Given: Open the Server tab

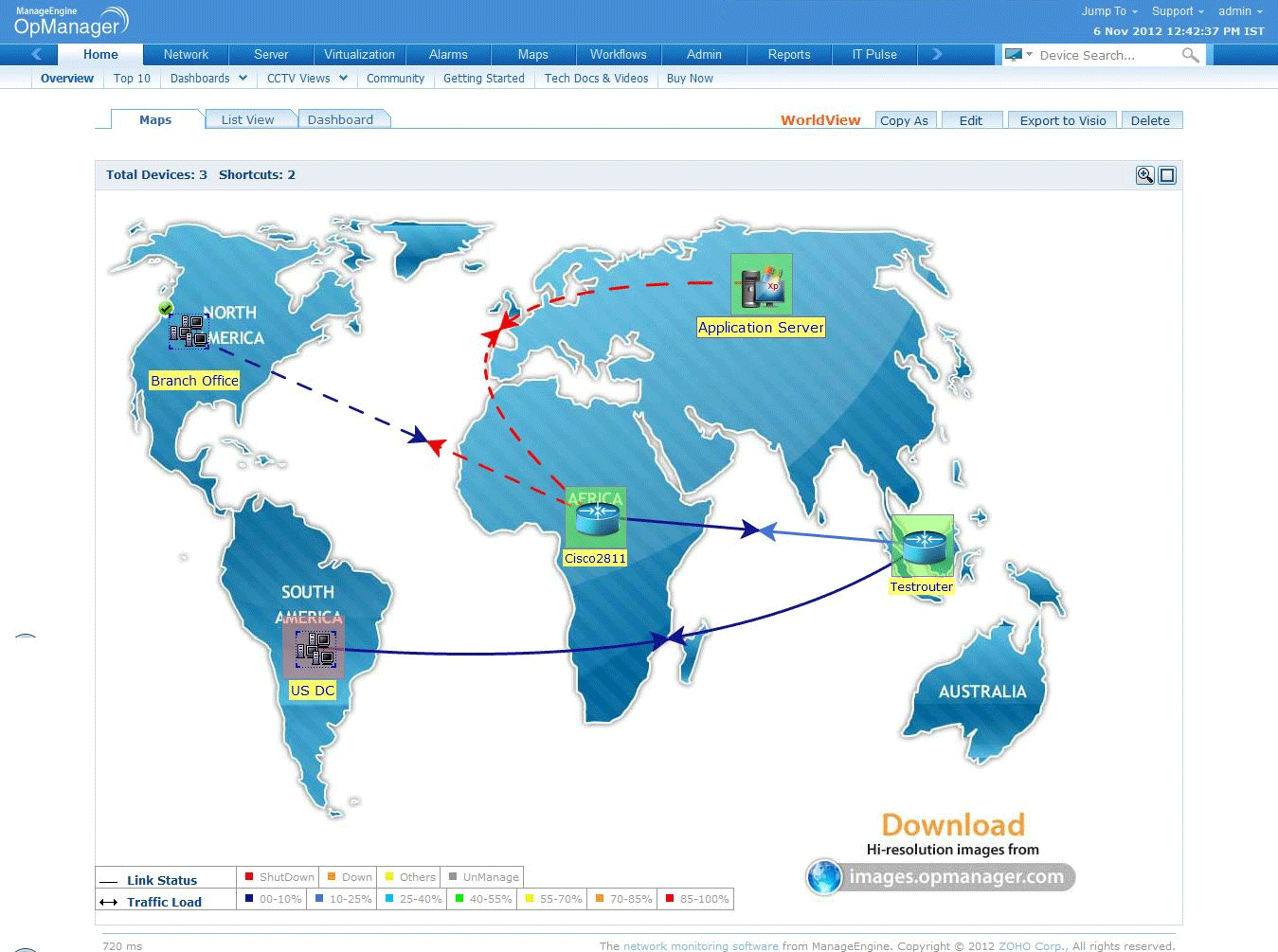Looking at the screenshot, I should click(x=271, y=55).
